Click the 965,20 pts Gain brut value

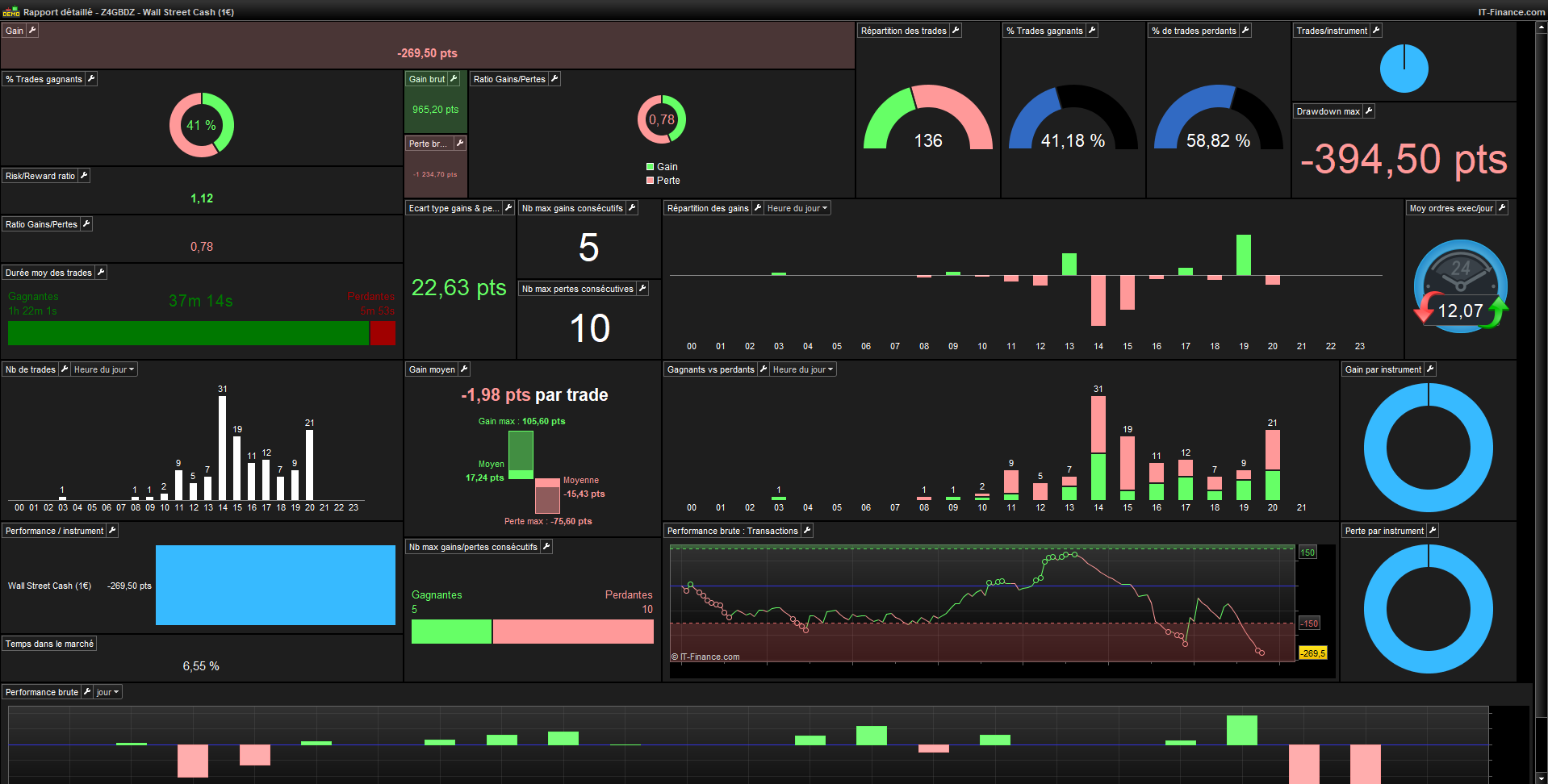click(435, 110)
